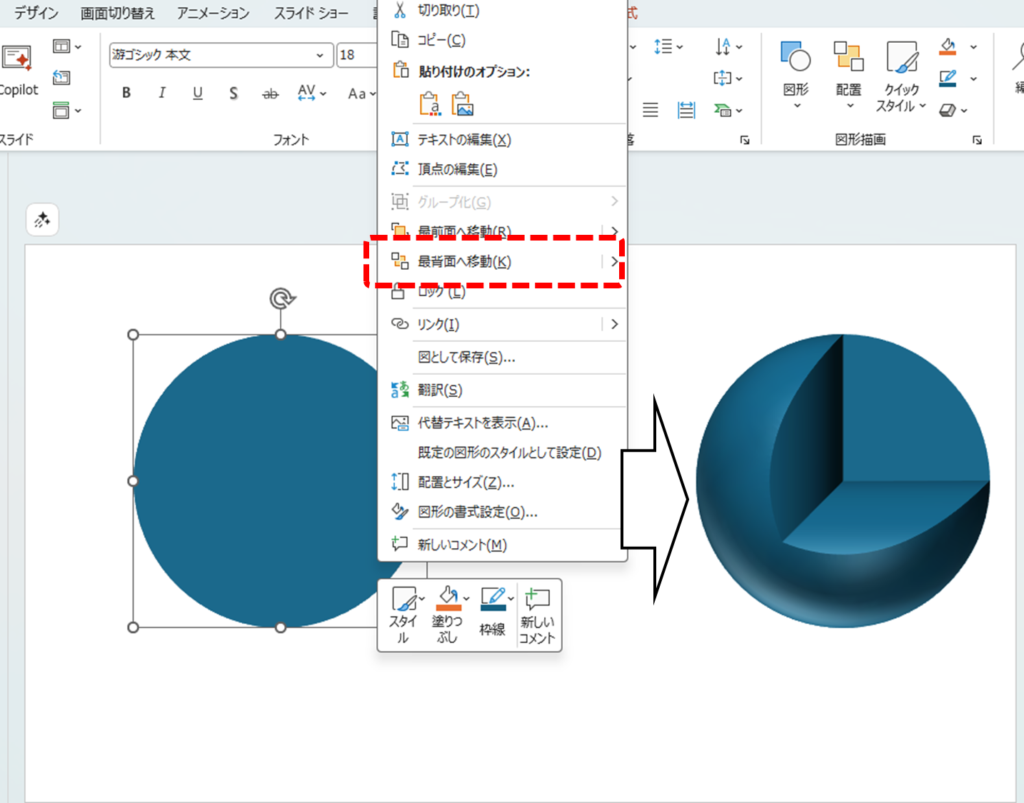Click the keep-text-only paste option icon
This screenshot has width=1024, height=803.
tap(430, 103)
